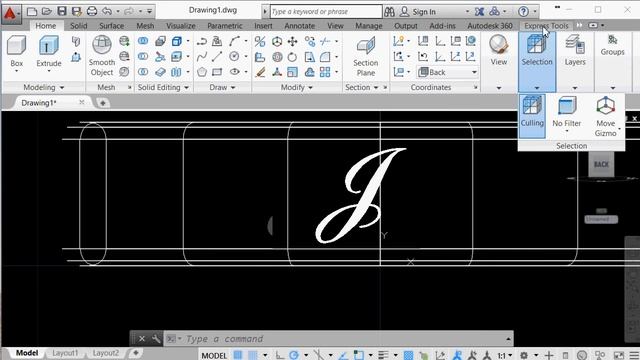Close the command line with X button
This screenshot has height=360, width=640.
tap(142, 339)
